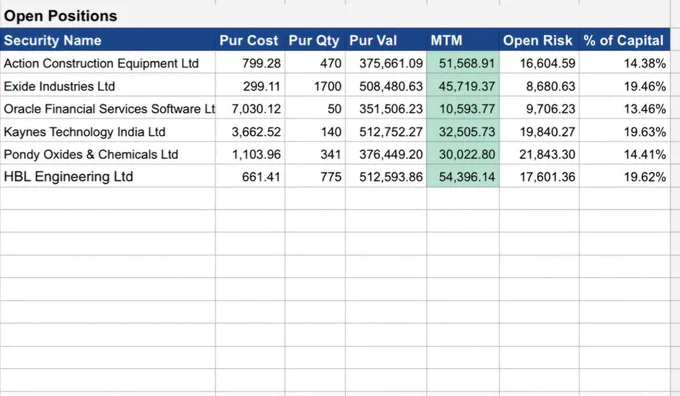The image size is (680, 396).
Task: Select capital percentage 13.46% cell
Action: 624,108
